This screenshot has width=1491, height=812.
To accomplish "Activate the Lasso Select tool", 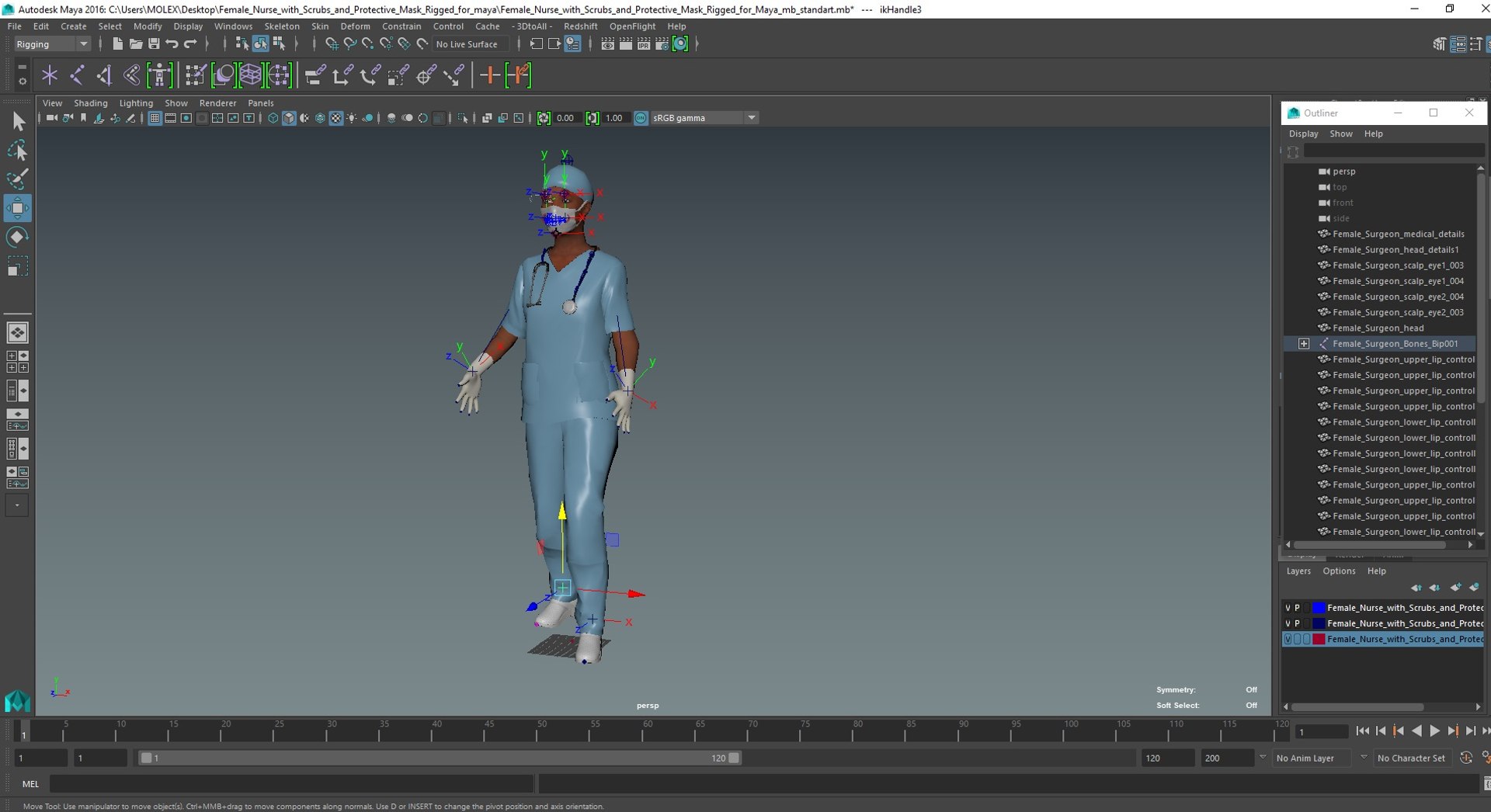I will pos(18,150).
